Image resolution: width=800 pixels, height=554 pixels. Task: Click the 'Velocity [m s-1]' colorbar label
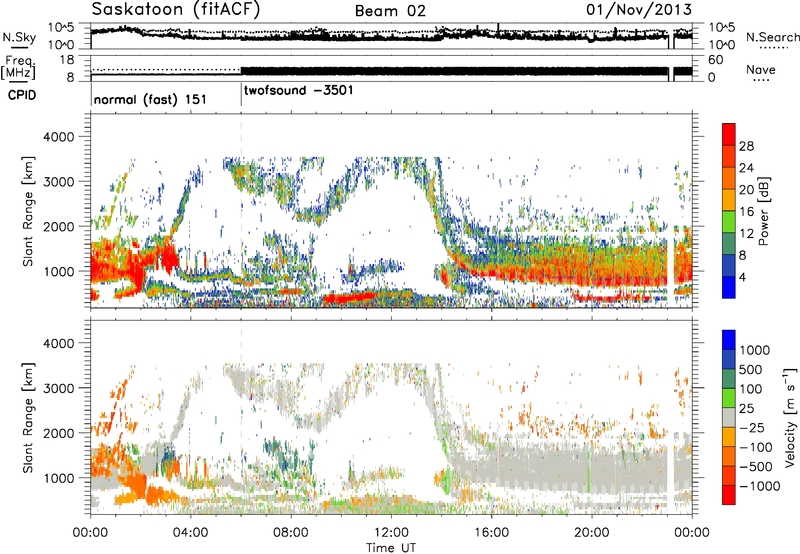pos(790,417)
